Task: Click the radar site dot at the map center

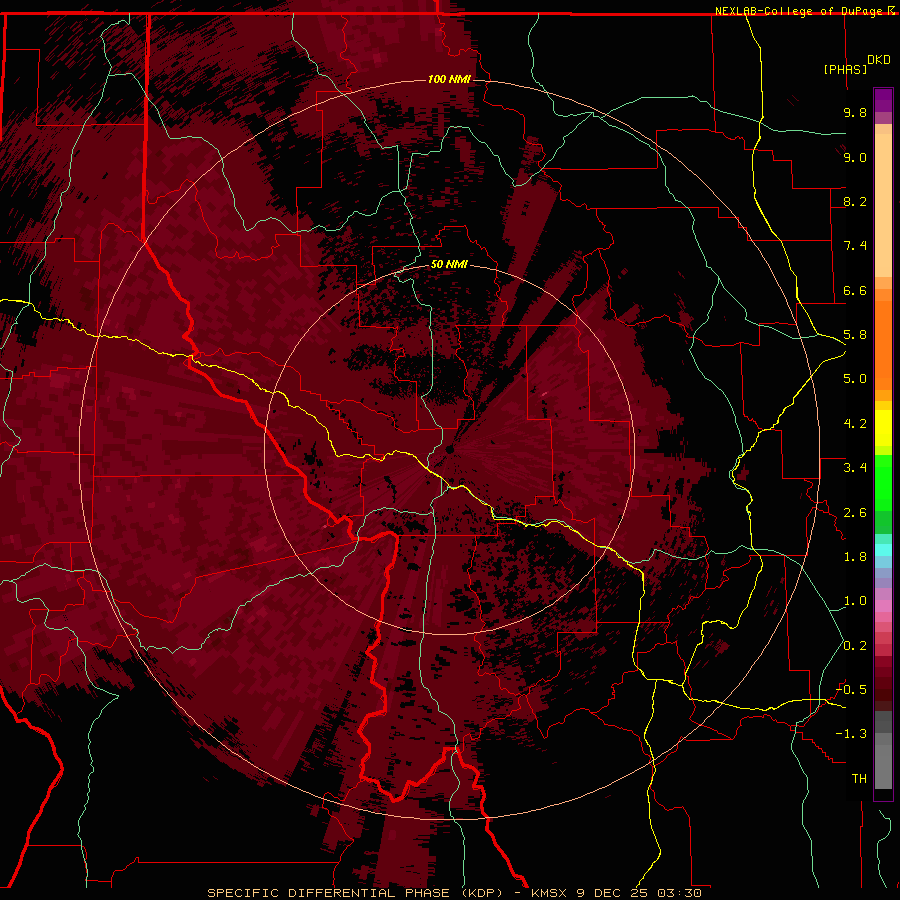Action: pos(449,449)
